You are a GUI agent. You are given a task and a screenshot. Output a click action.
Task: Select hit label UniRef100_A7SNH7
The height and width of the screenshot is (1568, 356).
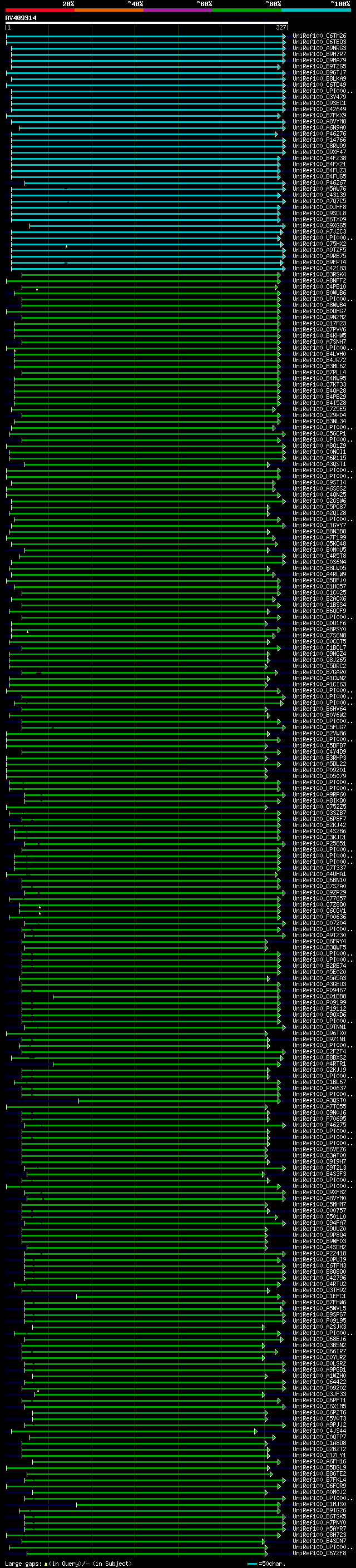319,342
